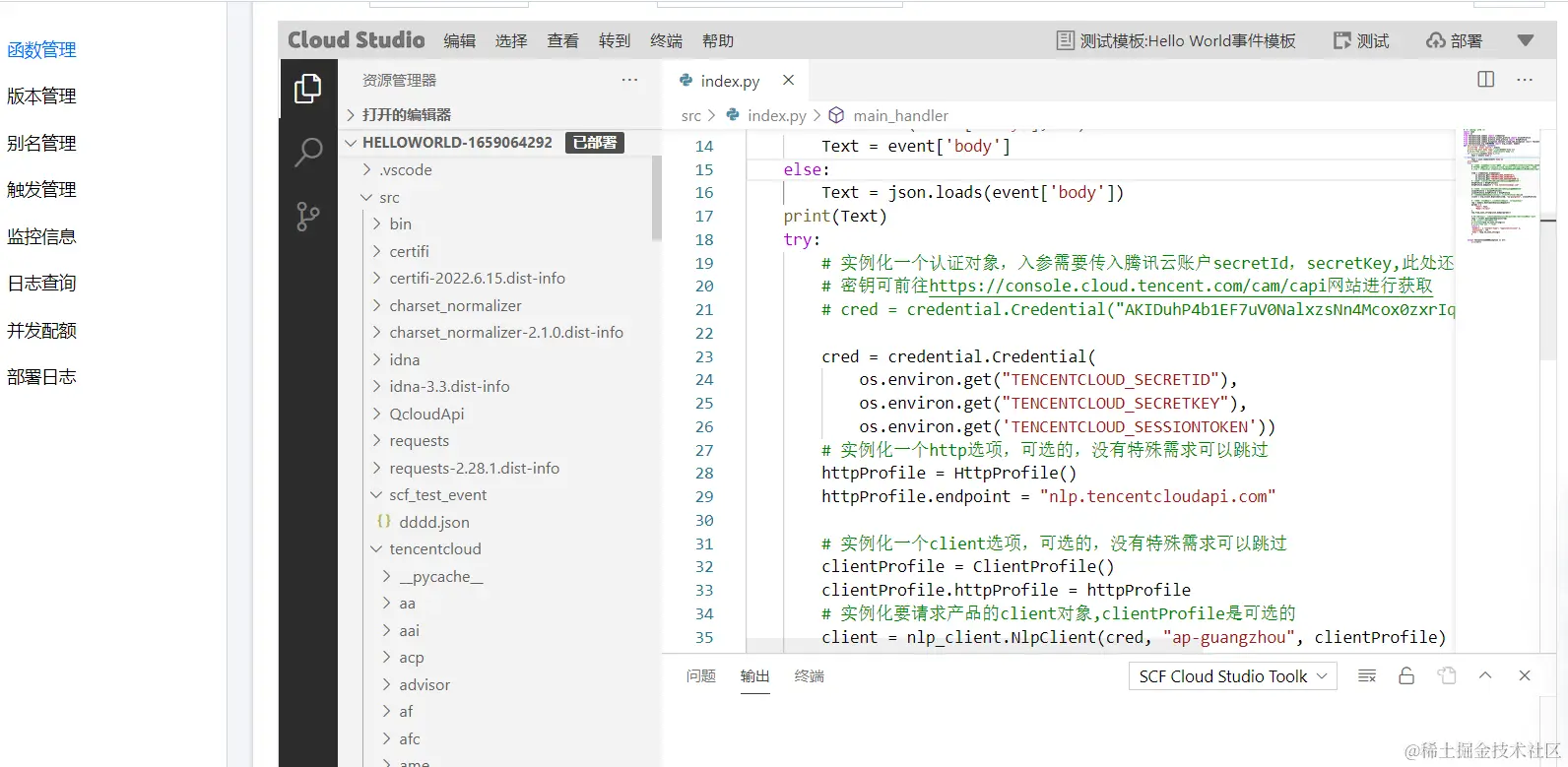Expand the requests-2.28.1.dist-info folder
The width and height of the screenshot is (1568, 767).
[x=495, y=468]
